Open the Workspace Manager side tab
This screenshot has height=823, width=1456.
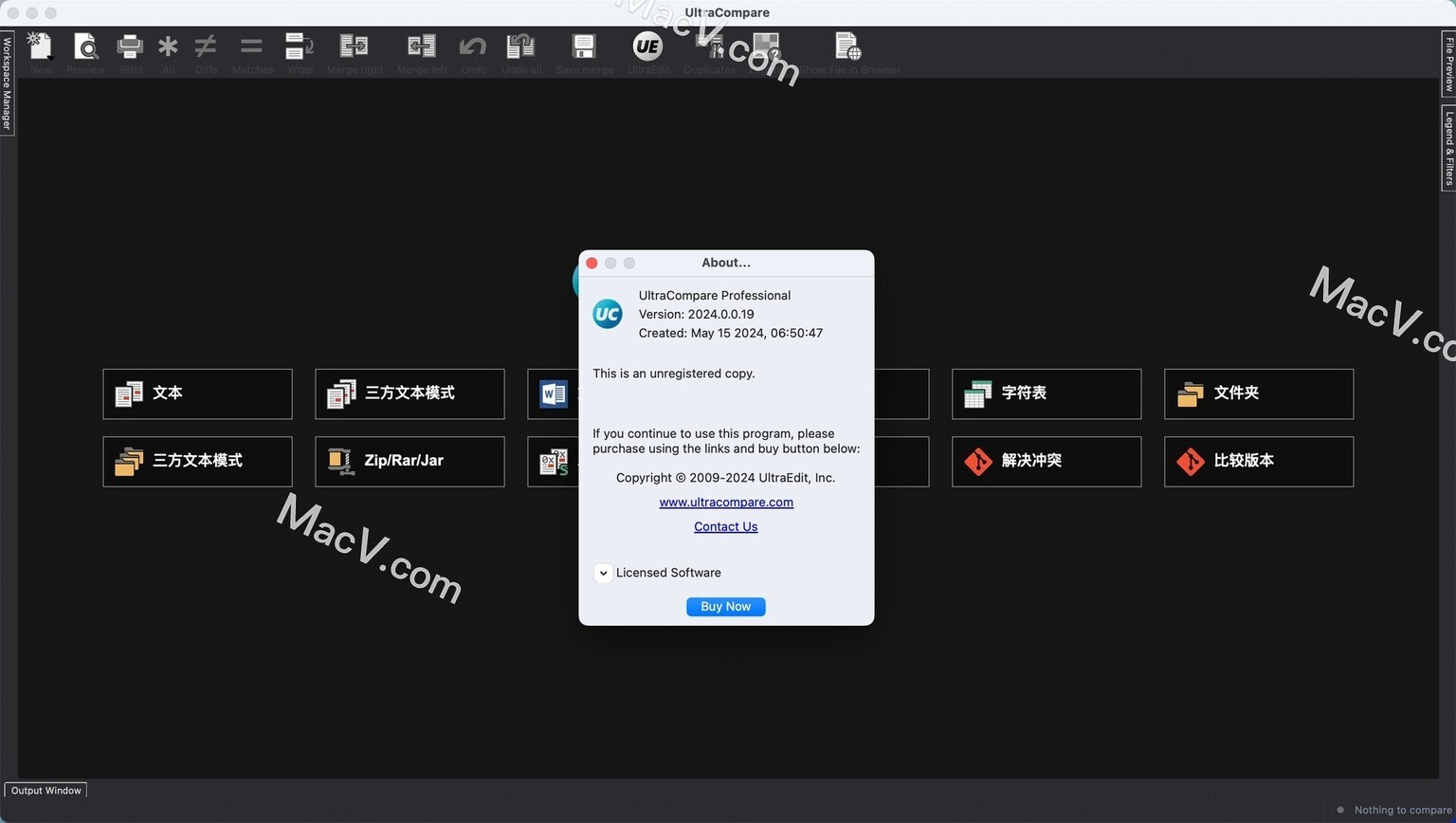pyautogui.click(x=7, y=83)
